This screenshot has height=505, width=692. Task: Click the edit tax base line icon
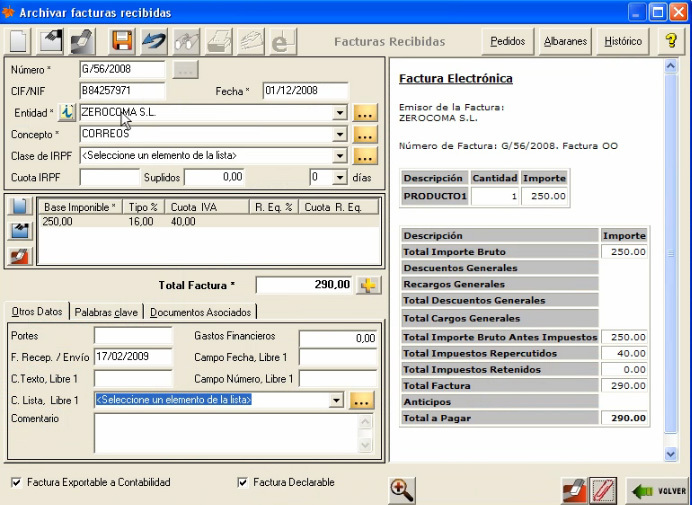20,231
